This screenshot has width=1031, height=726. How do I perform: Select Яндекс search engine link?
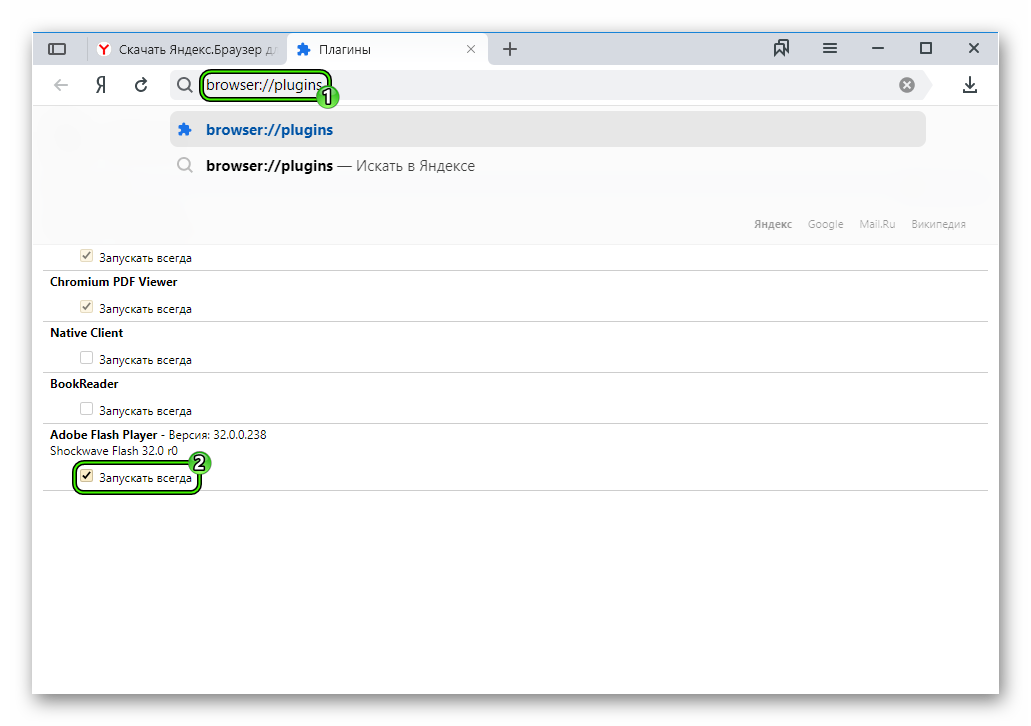coord(773,224)
